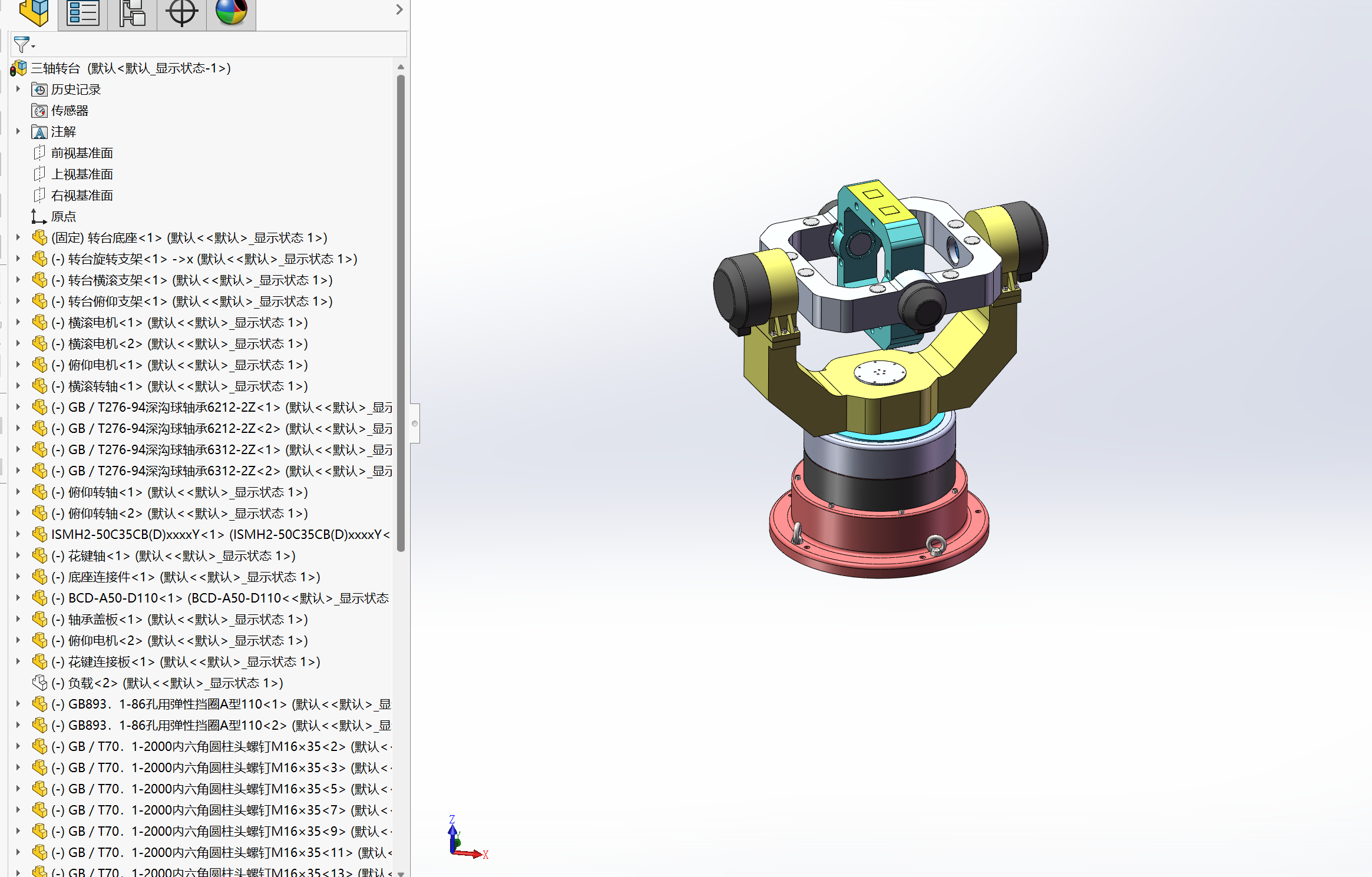Switch to the DisplayManager appearance tab
The width and height of the screenshot is (1372, 877).
(230, 12)
